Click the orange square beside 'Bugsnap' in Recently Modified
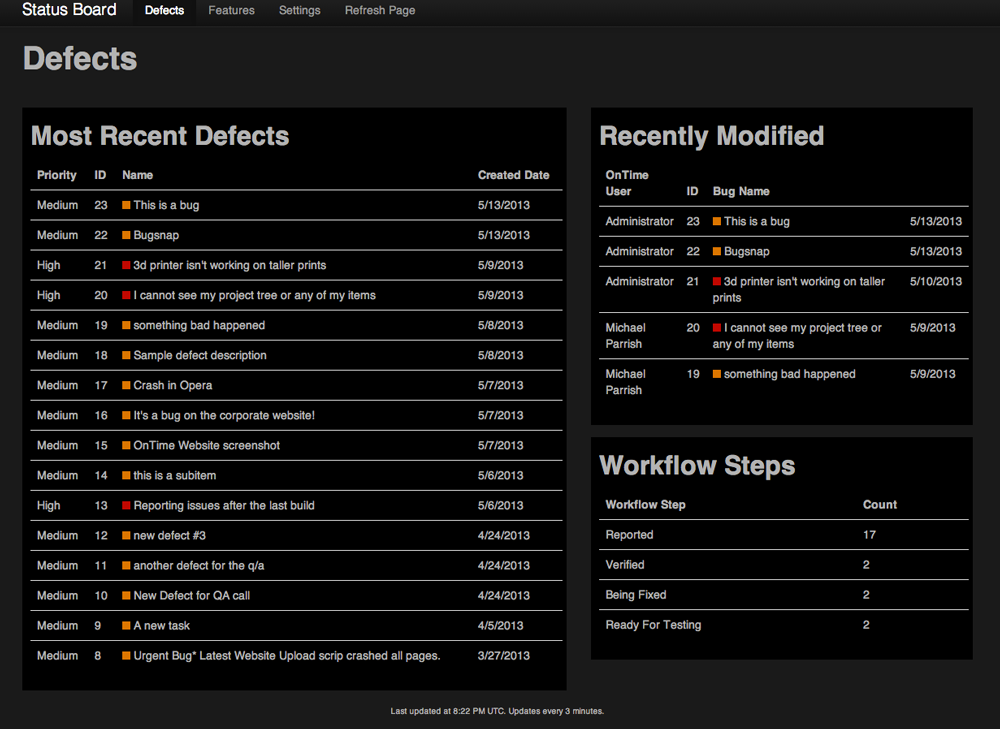Screen dimensions: 1000x729 [717, 251]
